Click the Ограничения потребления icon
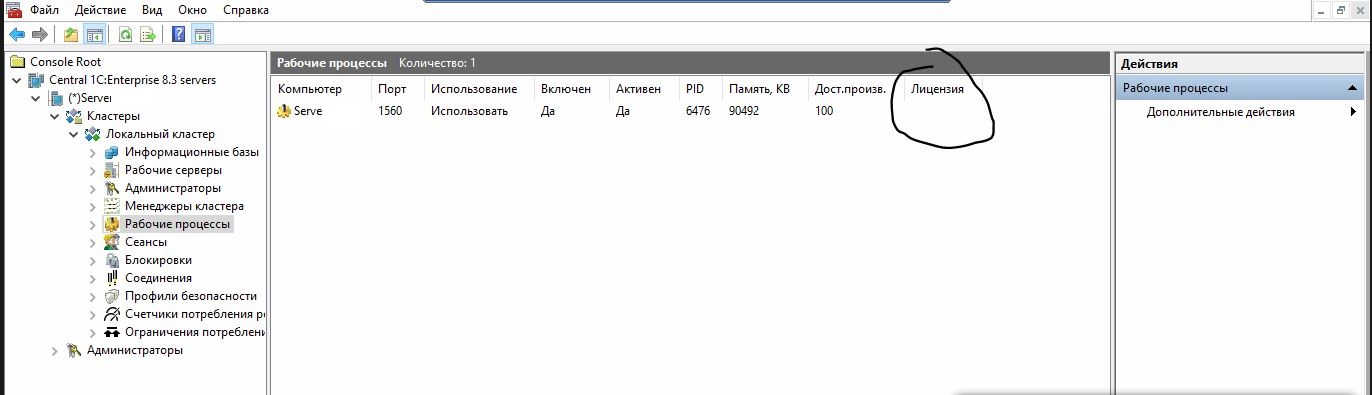This screenshot has width=1372, height=395. pyautogui.click(x=112, y=332)
